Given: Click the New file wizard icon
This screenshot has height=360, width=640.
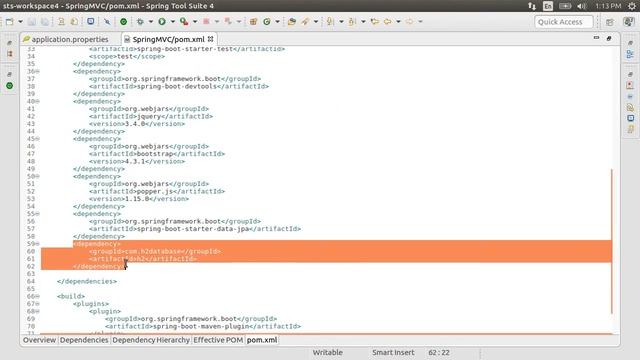Looking at the screenshot, I should (x=10, y=22).
